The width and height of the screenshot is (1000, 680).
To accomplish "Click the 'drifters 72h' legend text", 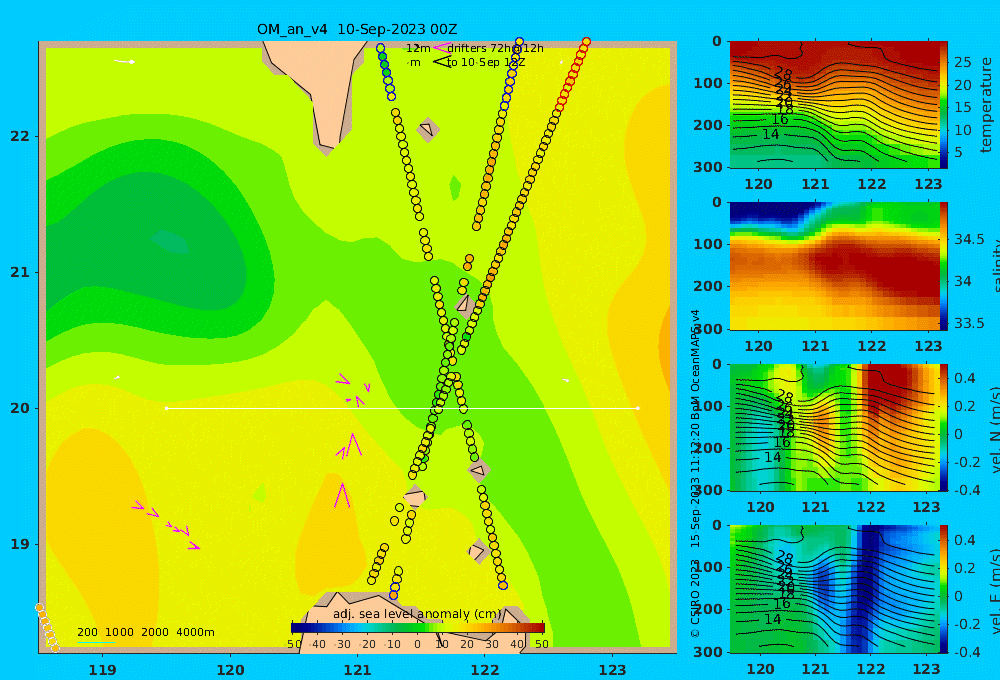I will coord(479,48).
